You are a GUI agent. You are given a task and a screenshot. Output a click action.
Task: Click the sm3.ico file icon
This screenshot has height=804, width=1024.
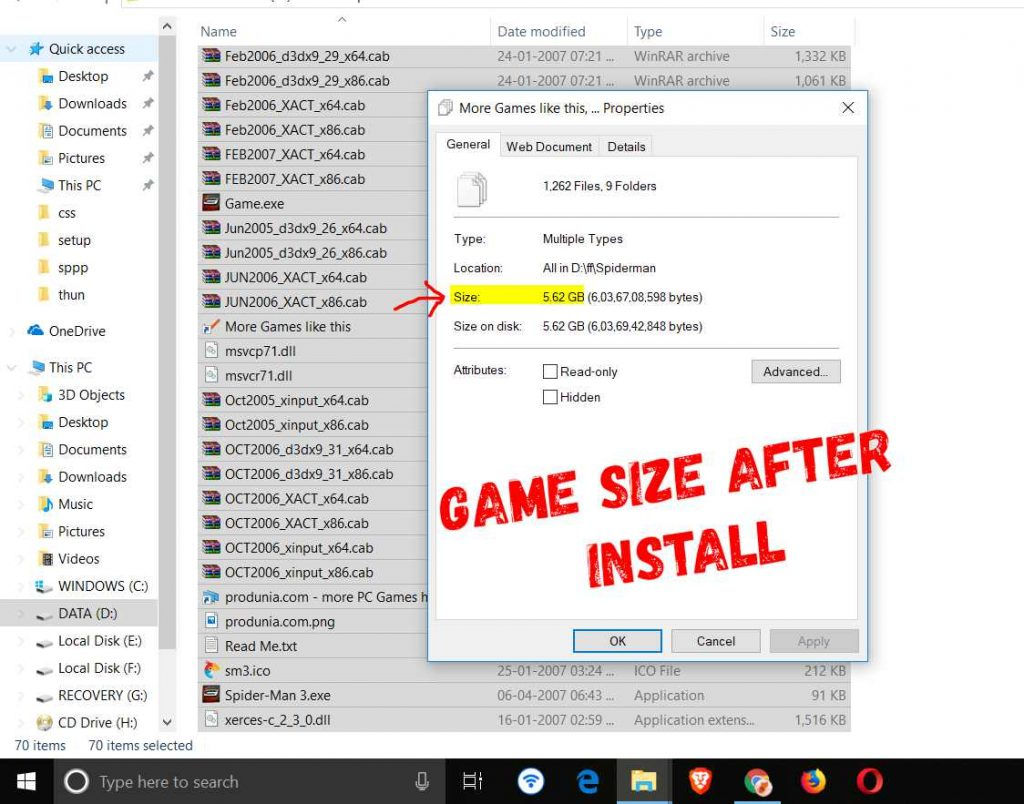(211, 670)
